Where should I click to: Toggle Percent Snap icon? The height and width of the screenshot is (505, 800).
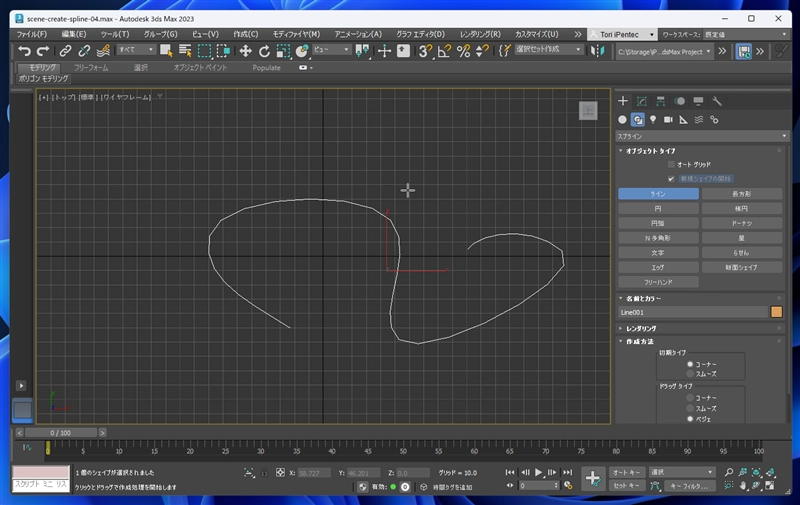[463, 50]
